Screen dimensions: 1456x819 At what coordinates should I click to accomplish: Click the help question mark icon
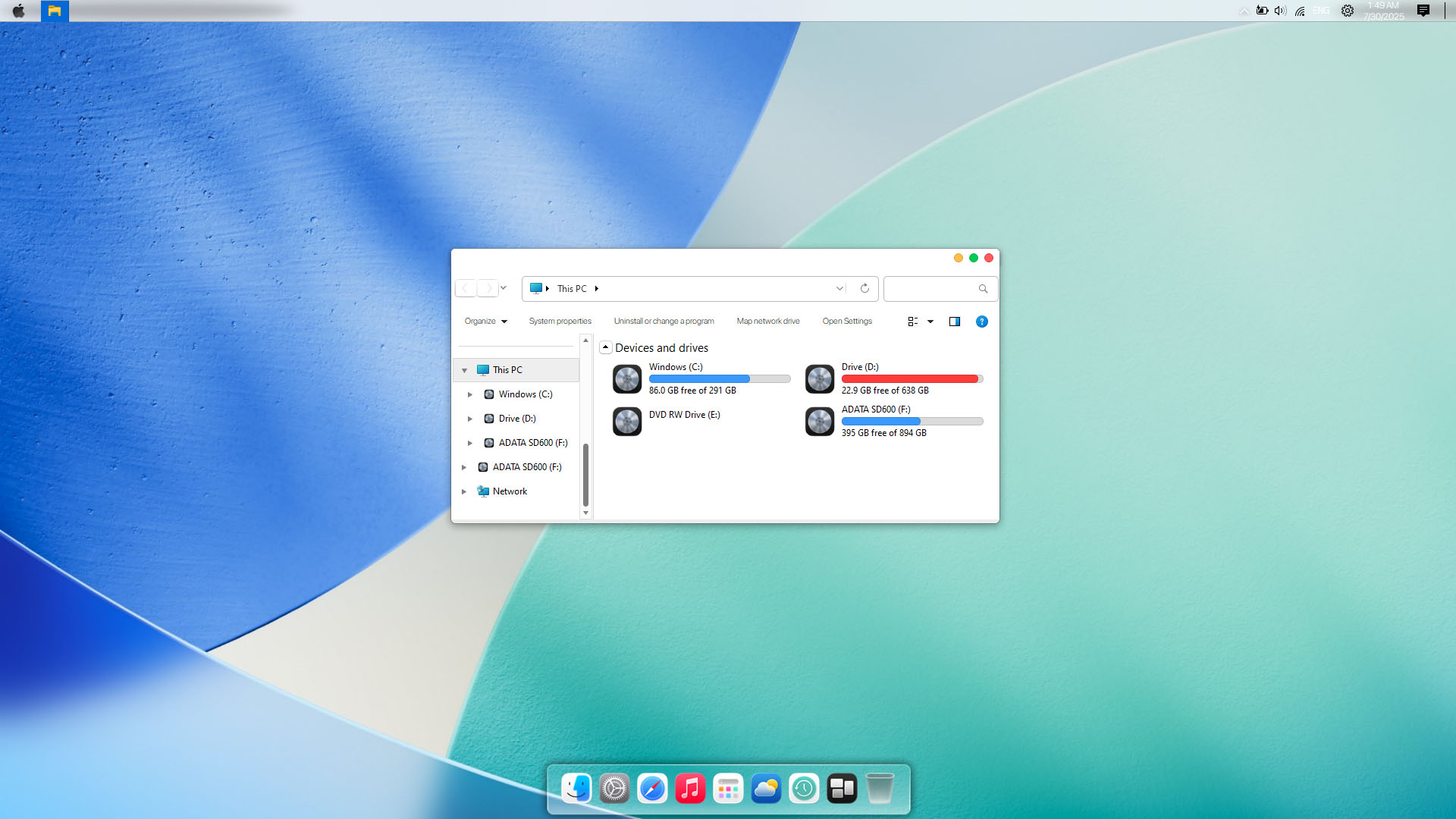[x=981, y=322]
